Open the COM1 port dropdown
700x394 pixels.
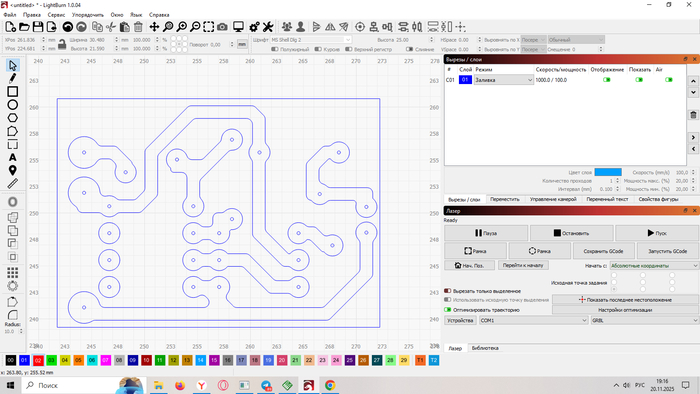[x=533, y=320]
